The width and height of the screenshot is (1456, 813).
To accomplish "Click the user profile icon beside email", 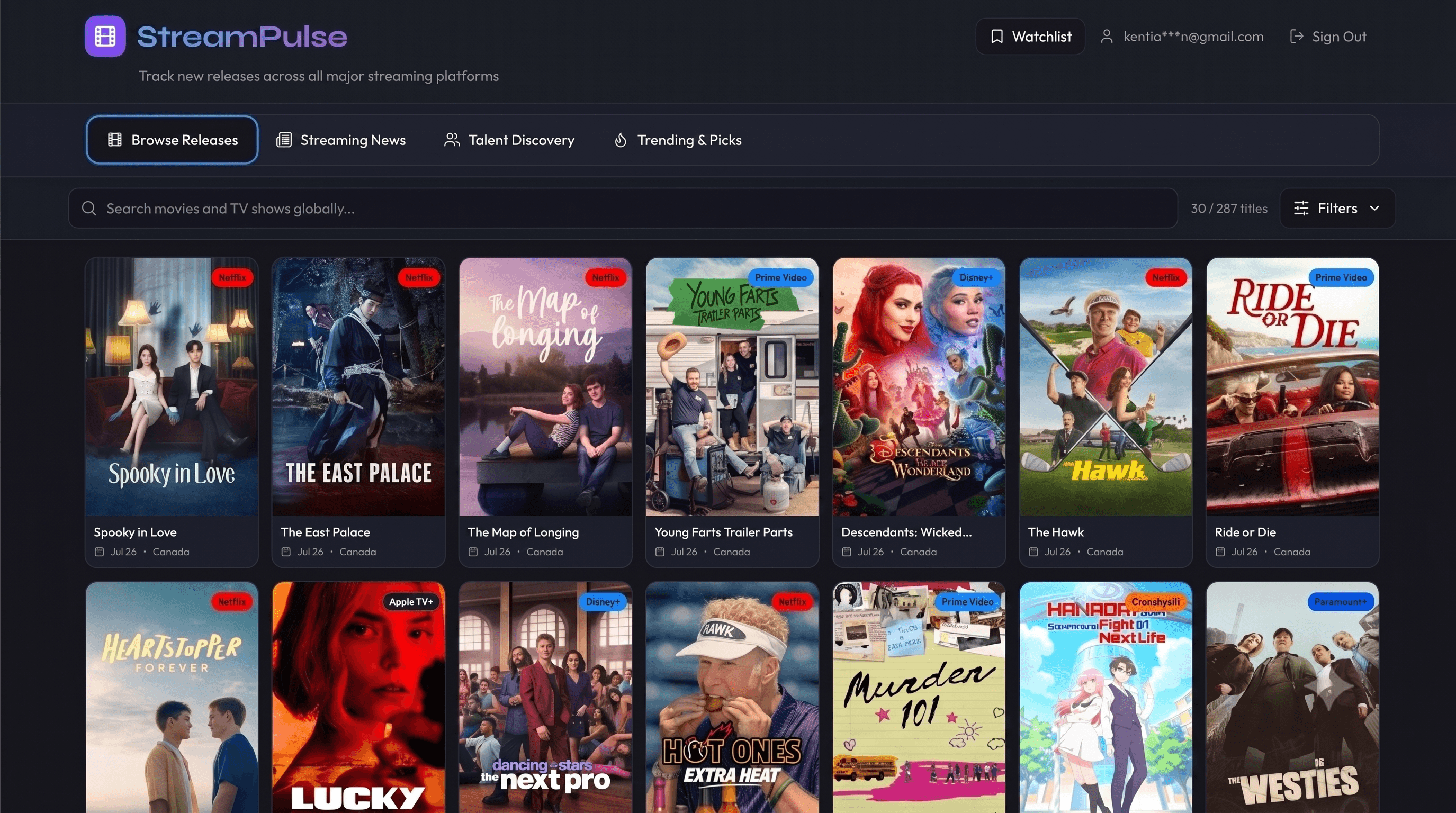I will (1107, 37).
